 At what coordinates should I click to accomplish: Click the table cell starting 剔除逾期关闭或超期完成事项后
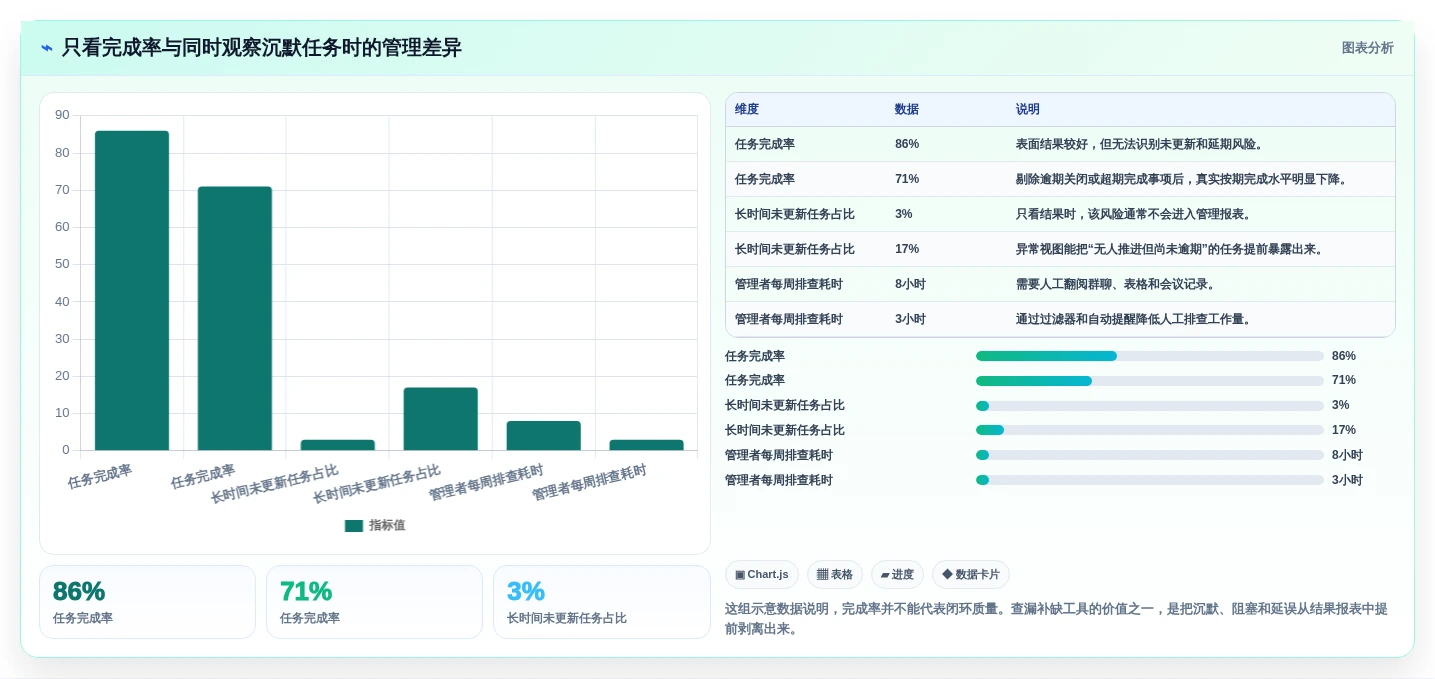click(1183, 179)
